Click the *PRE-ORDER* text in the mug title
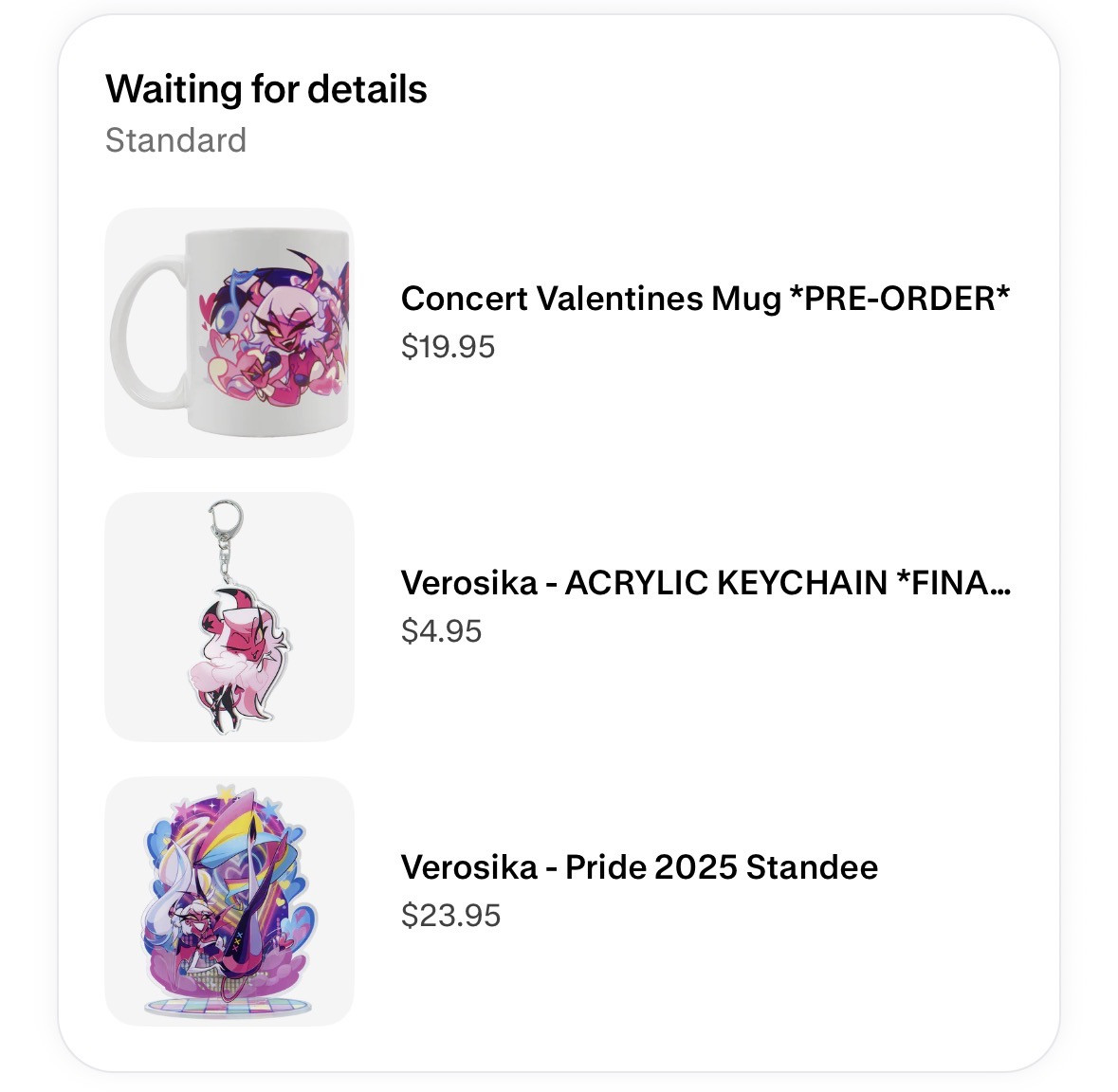1118x1092 pixels. [x=899, y=299]
